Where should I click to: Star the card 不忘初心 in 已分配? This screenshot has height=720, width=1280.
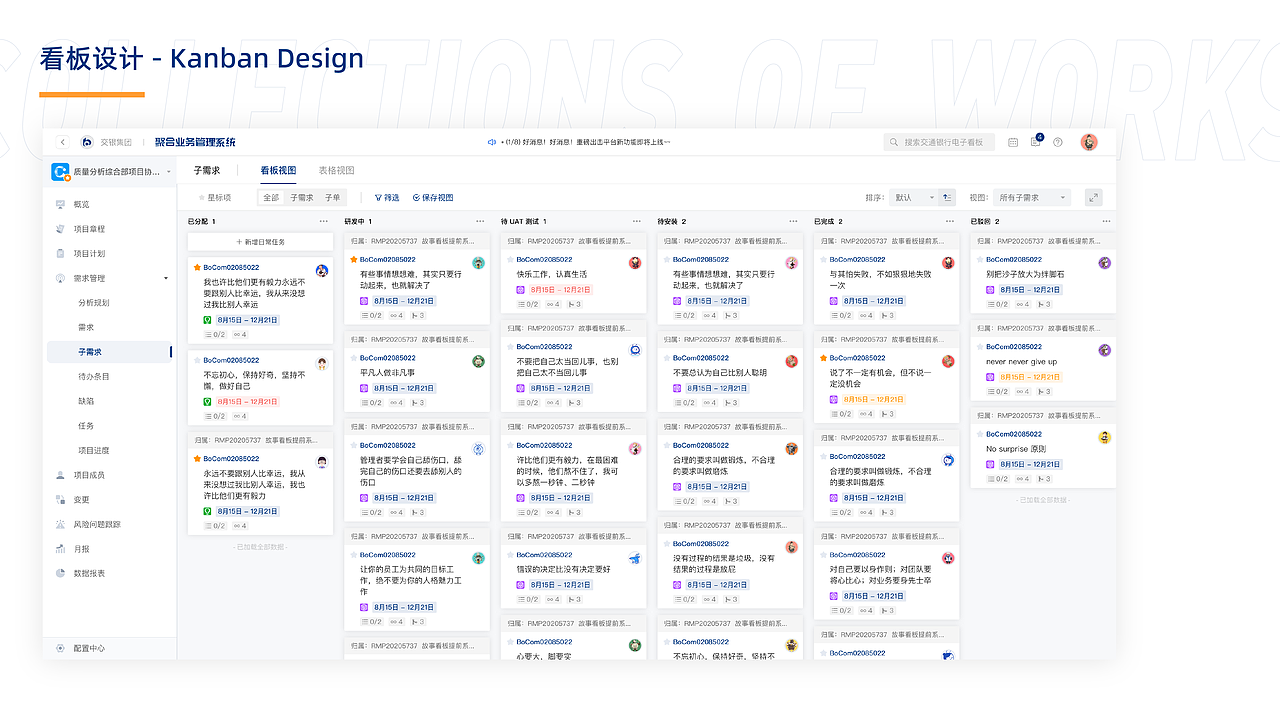(198, 360)
